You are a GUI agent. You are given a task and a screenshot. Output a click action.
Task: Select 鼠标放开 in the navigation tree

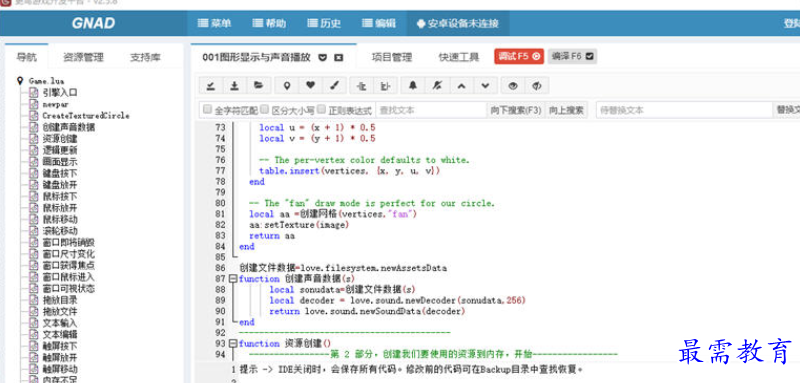pos(60,208)
